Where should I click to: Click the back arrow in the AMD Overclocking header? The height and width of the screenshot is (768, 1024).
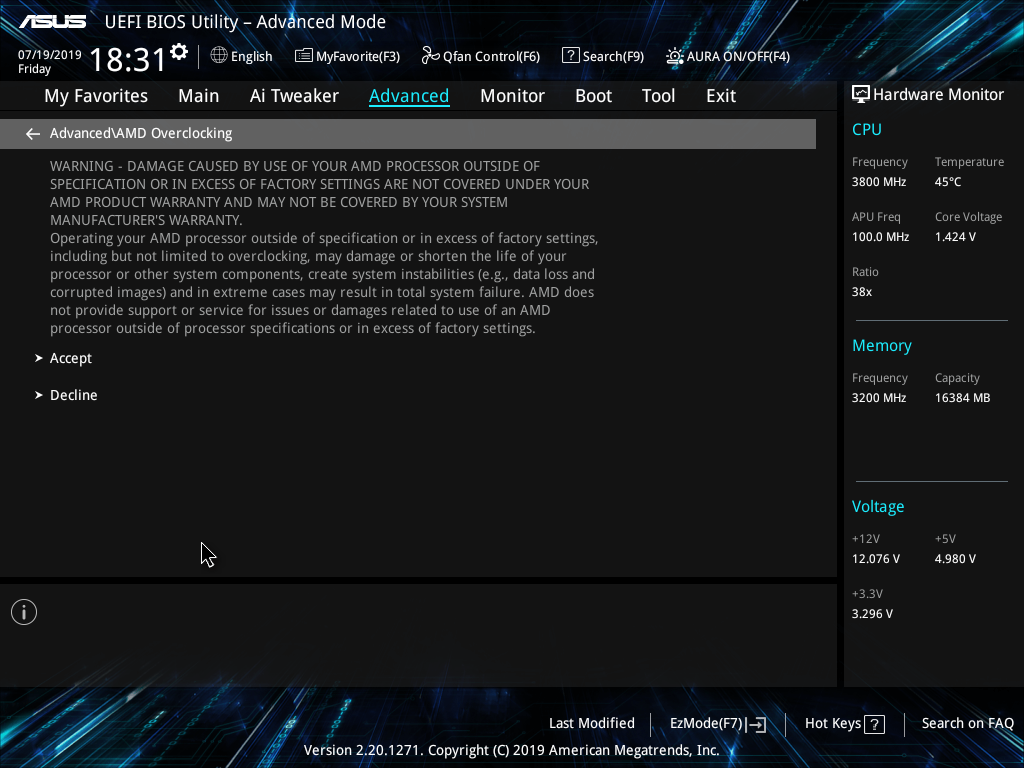33,134
